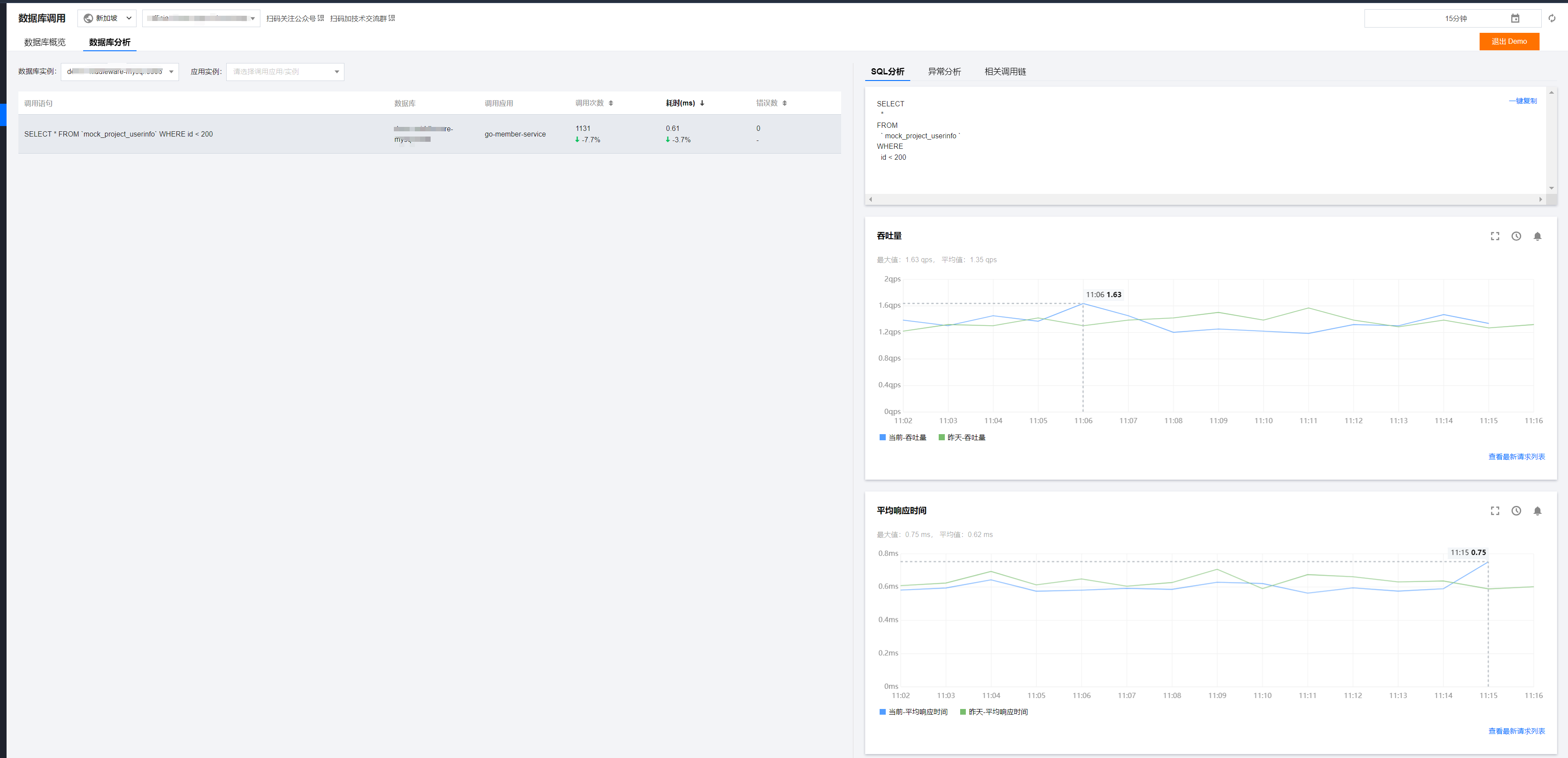Switch to the 异常分析 tab
The width and height of the screenshot is (1568, 758).
click(944, 71)
